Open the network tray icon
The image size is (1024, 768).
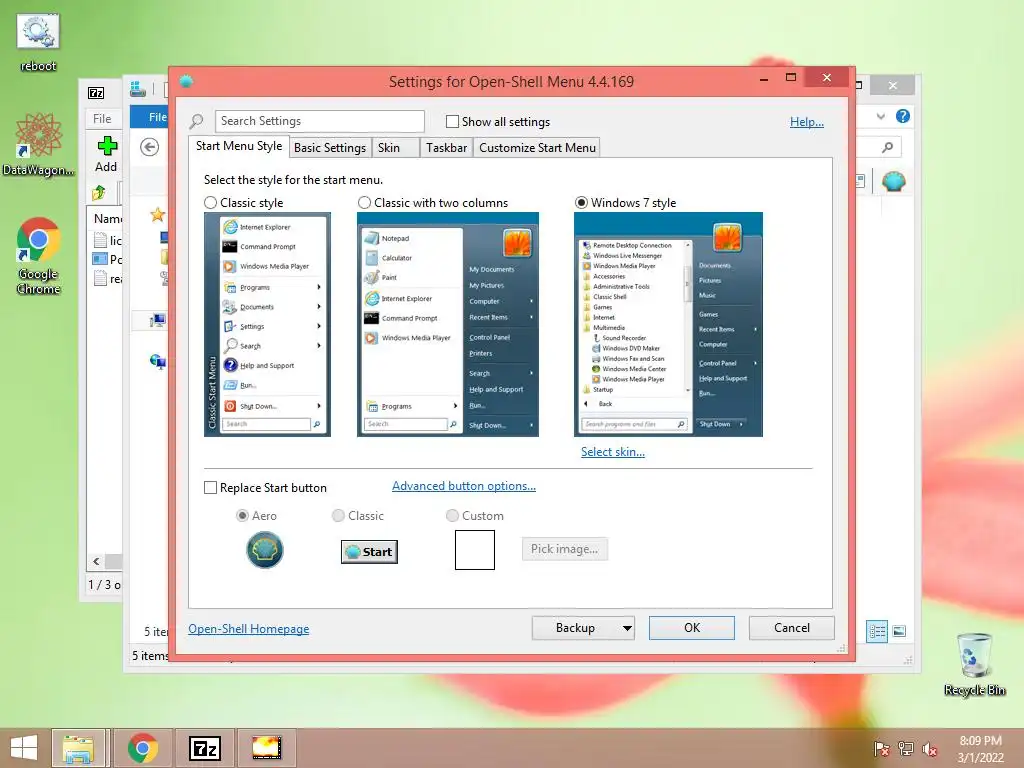click(906, 749)
